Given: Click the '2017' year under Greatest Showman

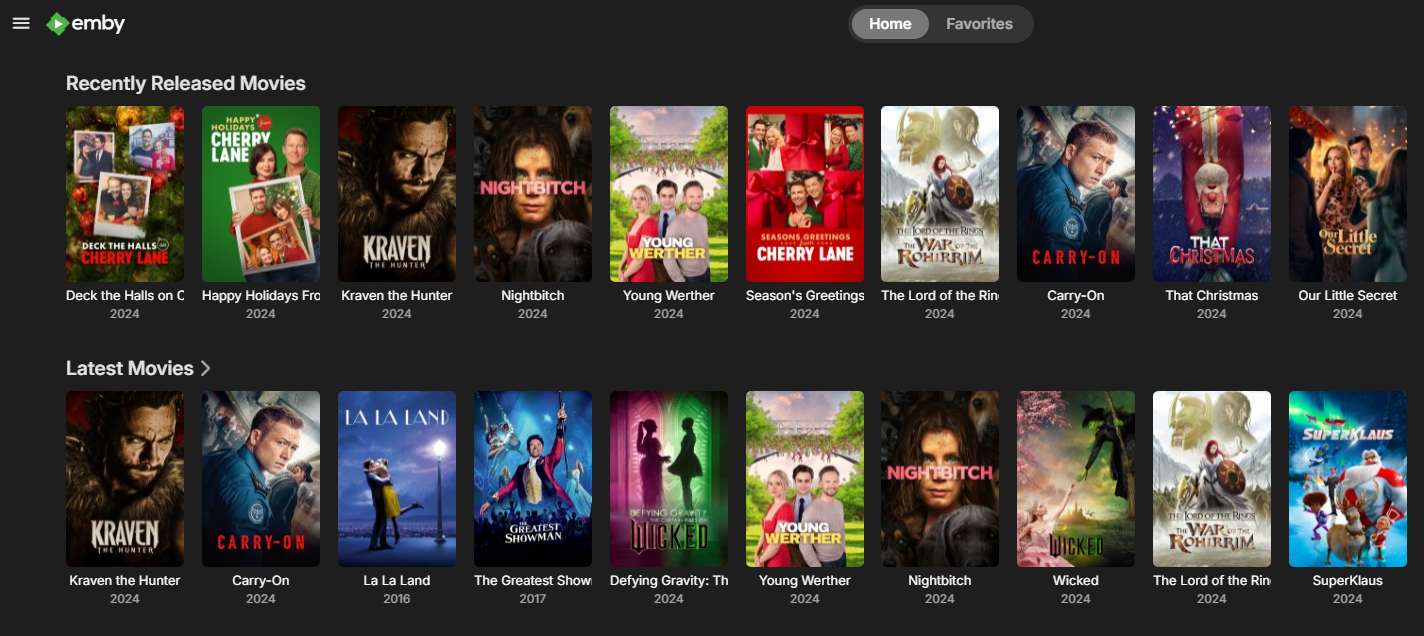Looking at the screenshot, I should 533,599.
